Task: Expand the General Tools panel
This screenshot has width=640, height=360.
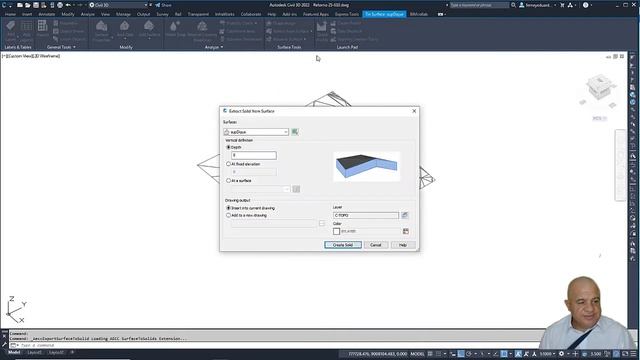Action: [61, 47]
